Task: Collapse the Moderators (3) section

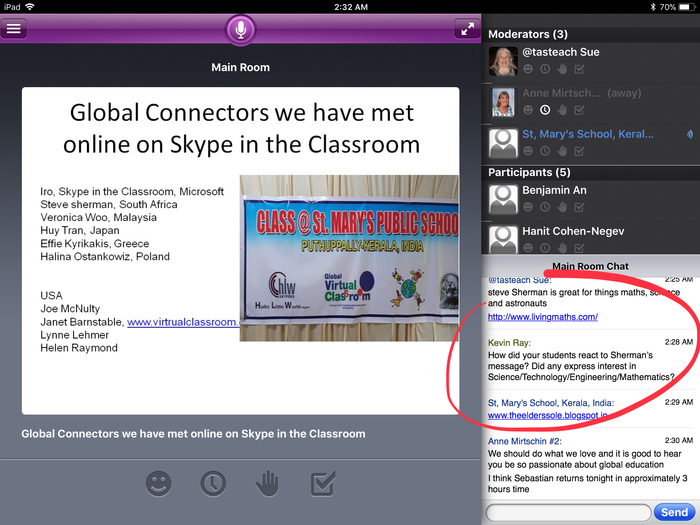Action: click(527, 34)
